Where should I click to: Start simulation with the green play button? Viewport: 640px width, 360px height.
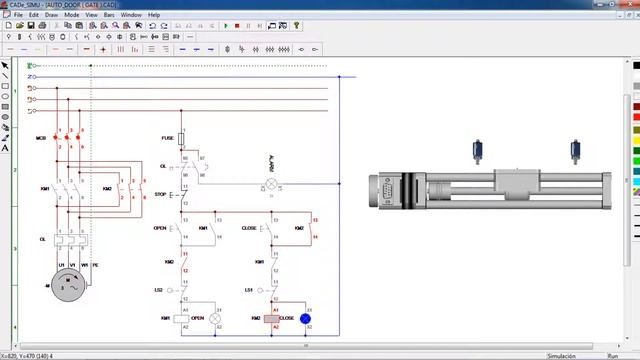pos(226,26)
